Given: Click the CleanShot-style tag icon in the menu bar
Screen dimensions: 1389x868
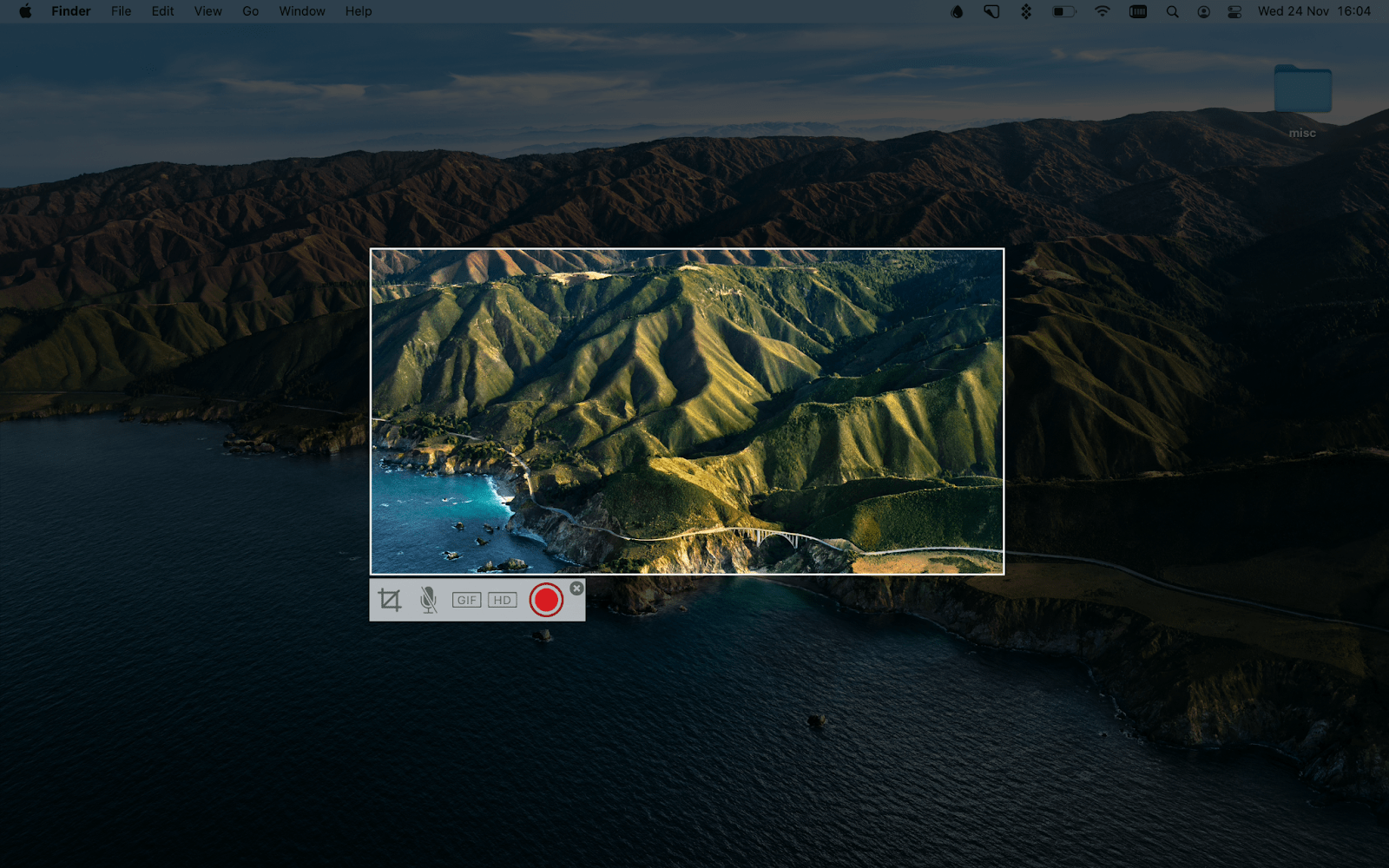Looking at the screenshot, I should (x=991, y=11).
